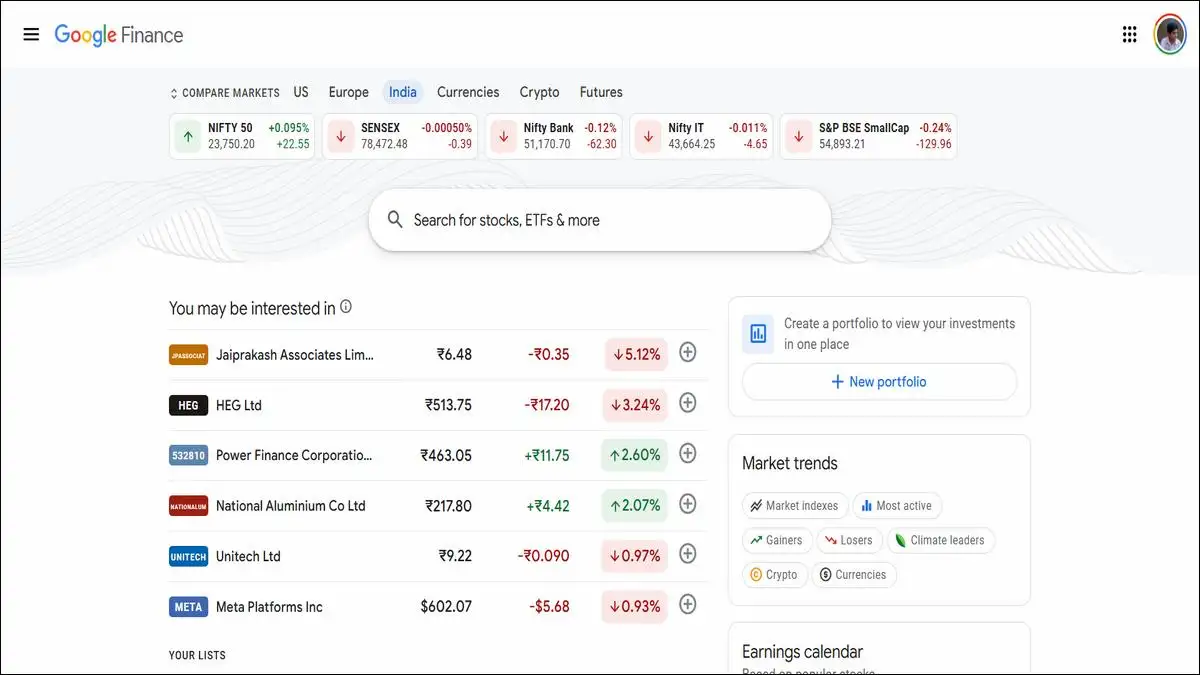Open the Losers chip

(x=849, y=540)
